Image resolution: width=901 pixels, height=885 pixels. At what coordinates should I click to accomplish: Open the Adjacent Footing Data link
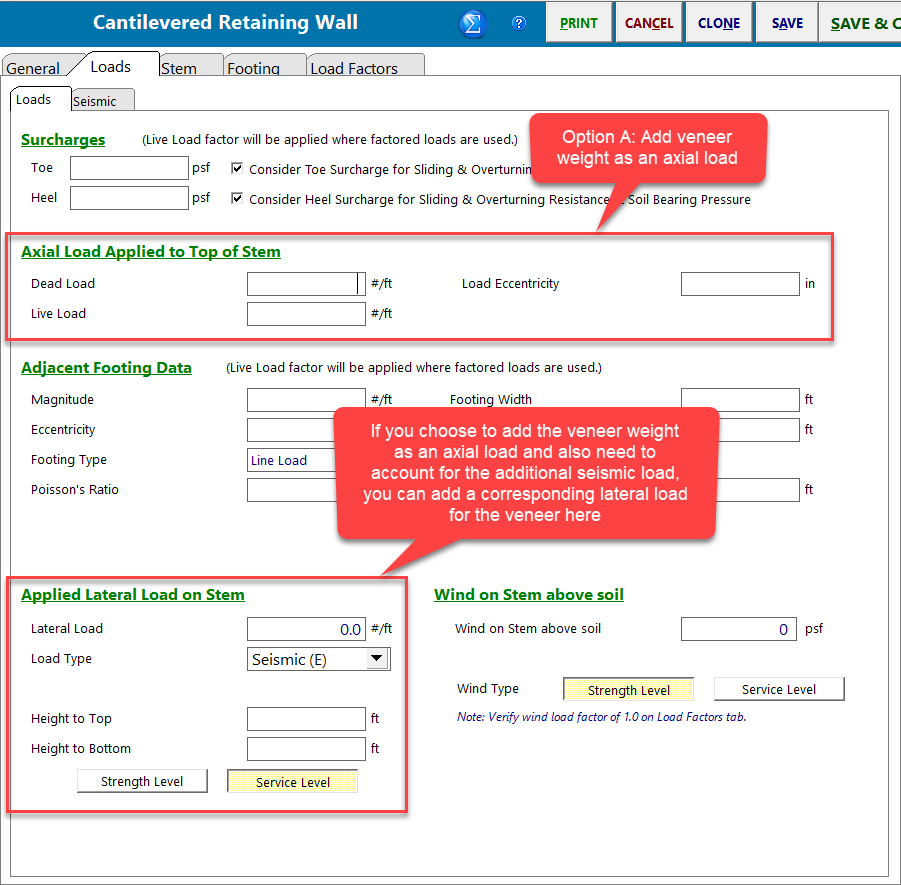(x=106, y=368)
